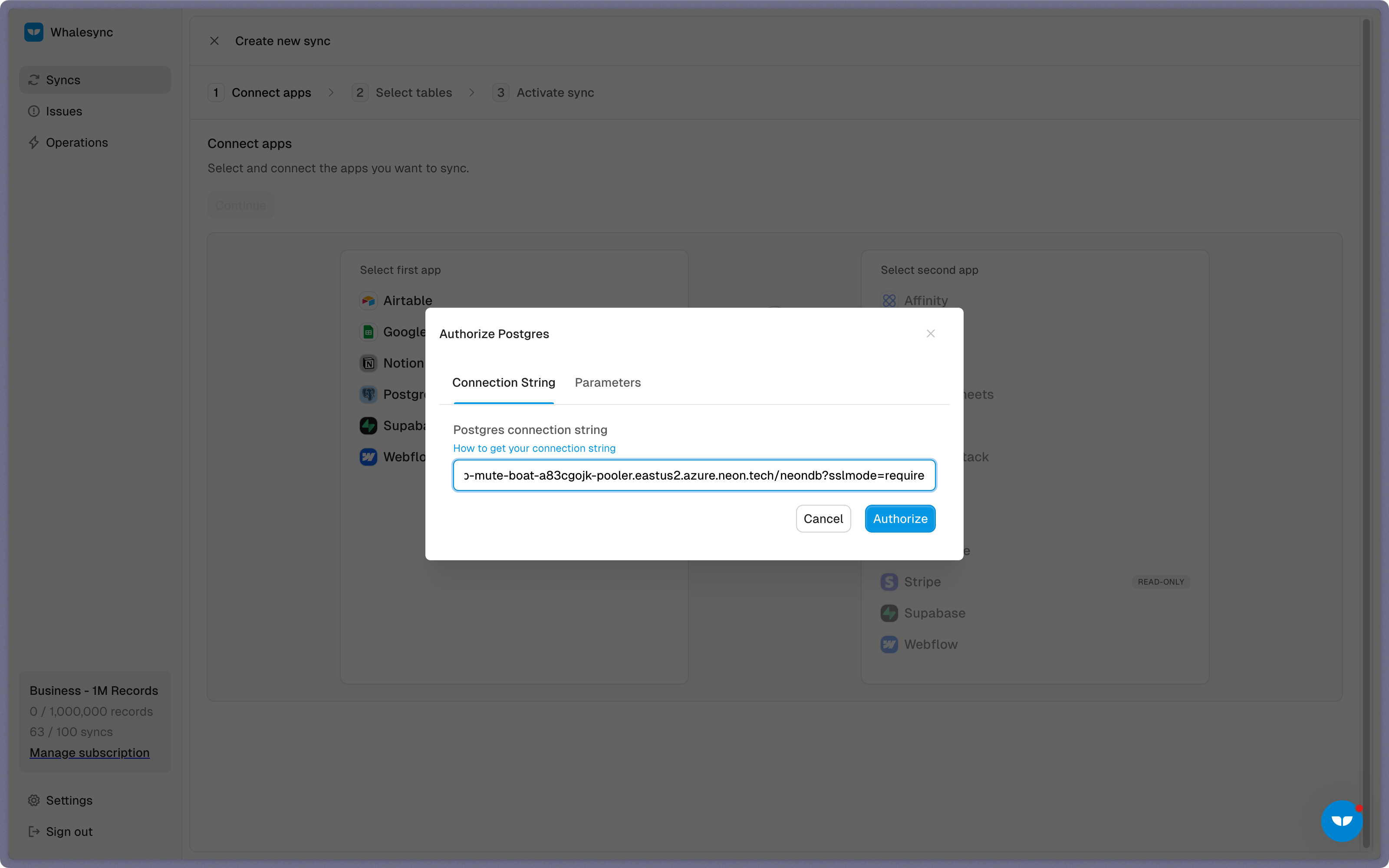Click the Business - 1M Records plan text
Viewport: 1389px width, 868px height.
point(94,690)
